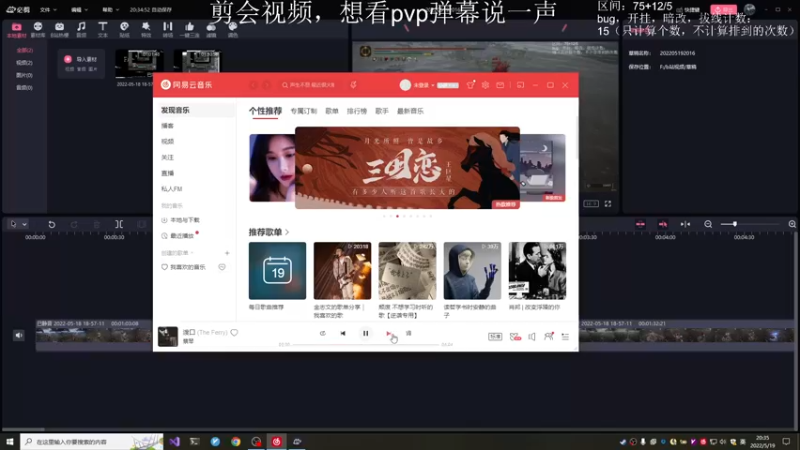Select the Exclusive Customization tab
Viewport: 800px width, 450px height.
tap(304, 111)
